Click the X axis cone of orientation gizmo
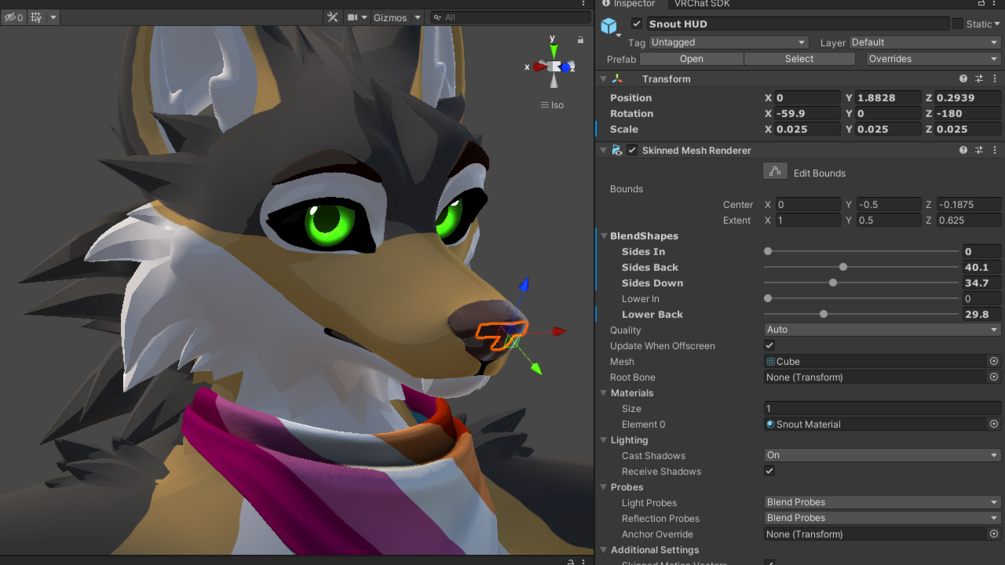Viewport: 1005px width, 565px height. (540, 67)
